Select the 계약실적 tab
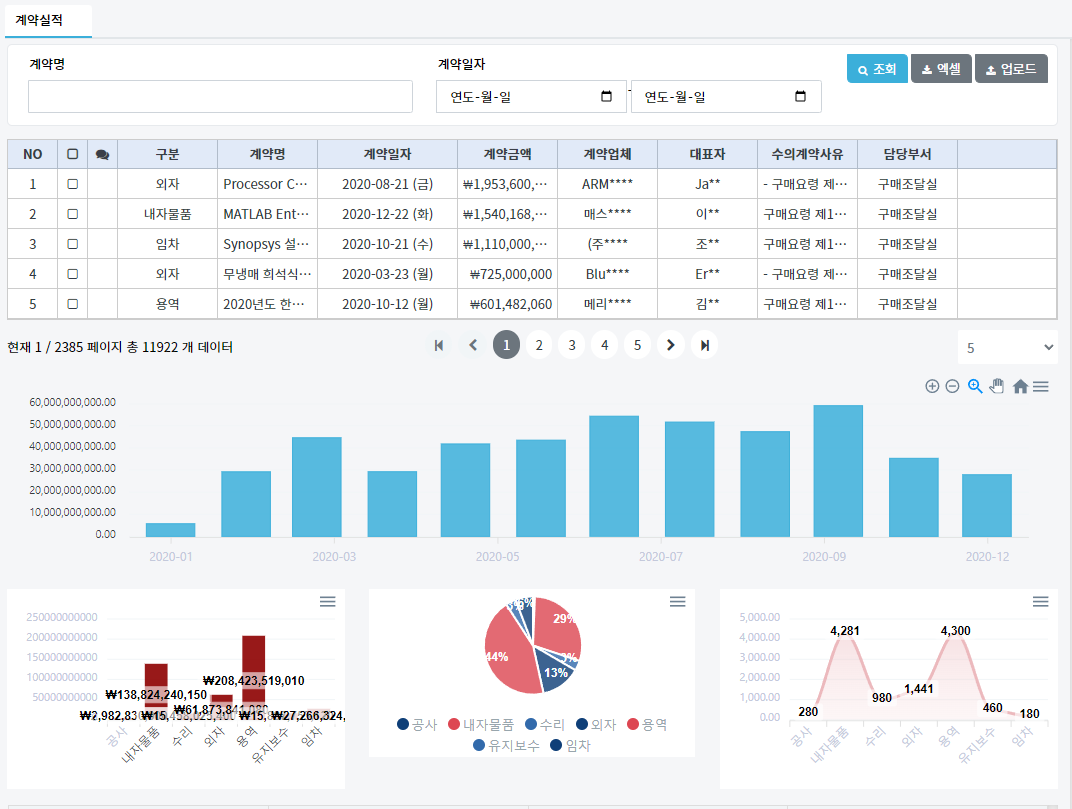The image size is (1072, 809). click(46, 19)
